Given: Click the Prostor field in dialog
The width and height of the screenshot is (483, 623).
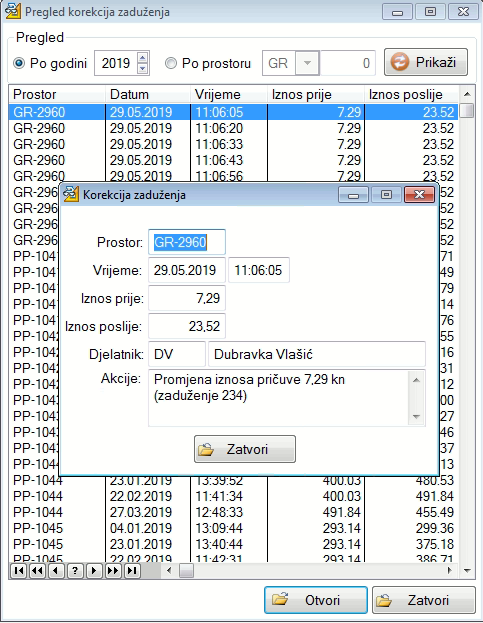Looking at the screenshot, I should pos(187,242).
